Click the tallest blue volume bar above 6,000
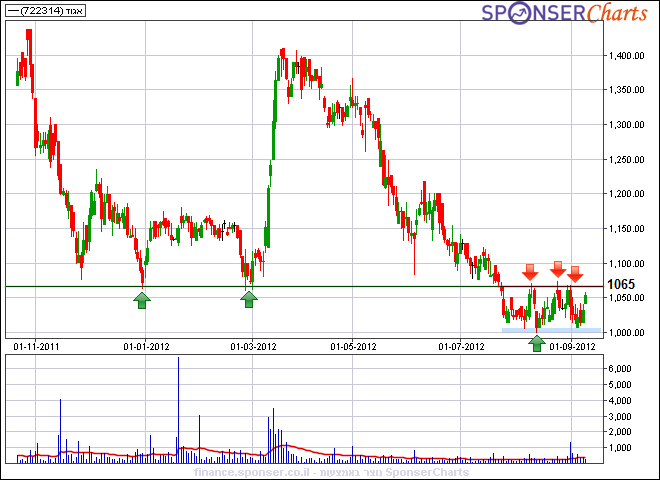This screenshot has height=480, width=660. (178, 410)
